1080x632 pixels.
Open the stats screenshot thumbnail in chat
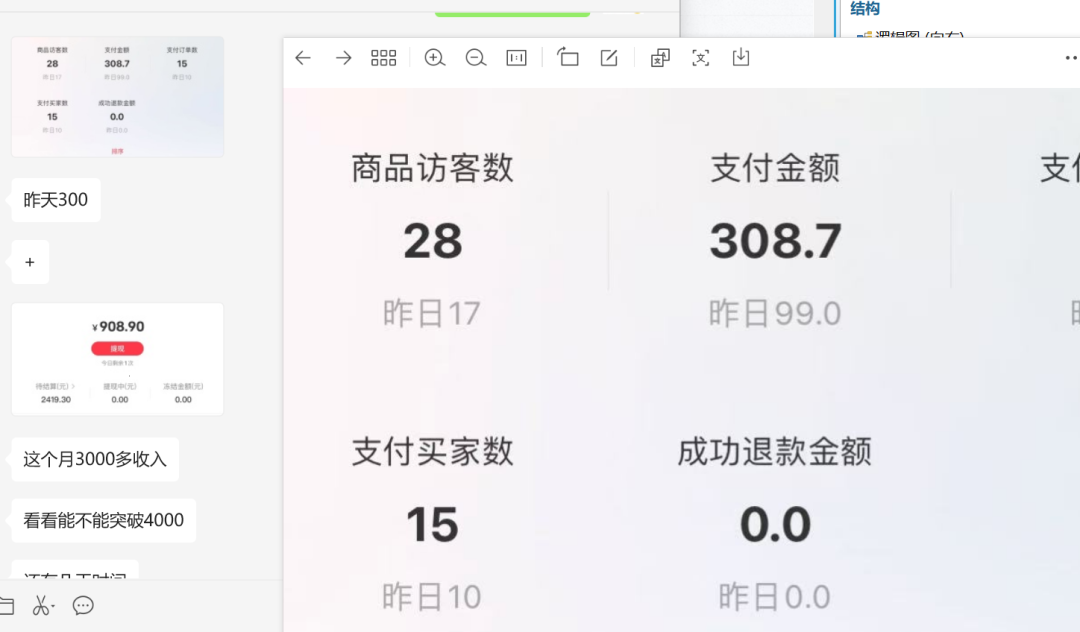pyautogui.click(x=117, y=97)
